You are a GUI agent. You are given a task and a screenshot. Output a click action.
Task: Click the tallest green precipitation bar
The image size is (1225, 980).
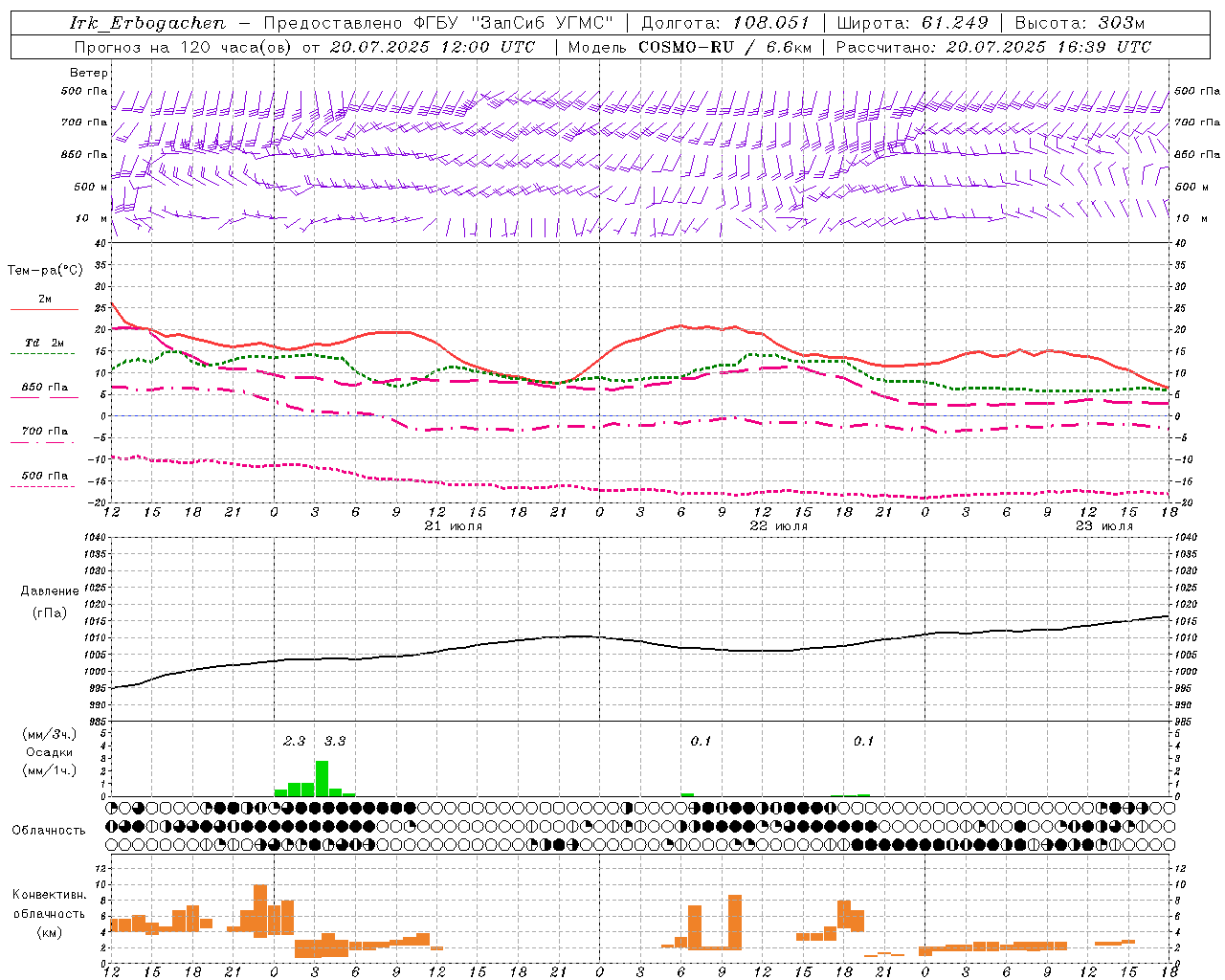tap(322, 778)
